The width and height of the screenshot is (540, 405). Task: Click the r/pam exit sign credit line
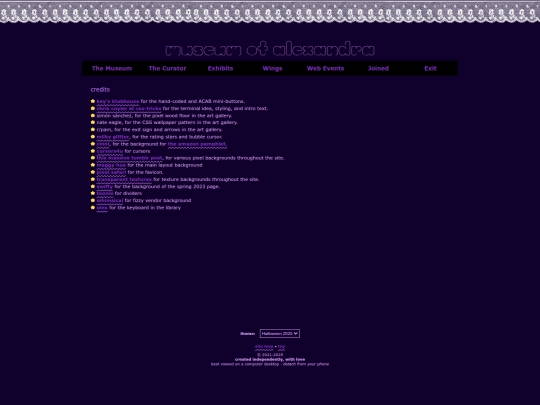pyautogui.click(x=159, y=129)
